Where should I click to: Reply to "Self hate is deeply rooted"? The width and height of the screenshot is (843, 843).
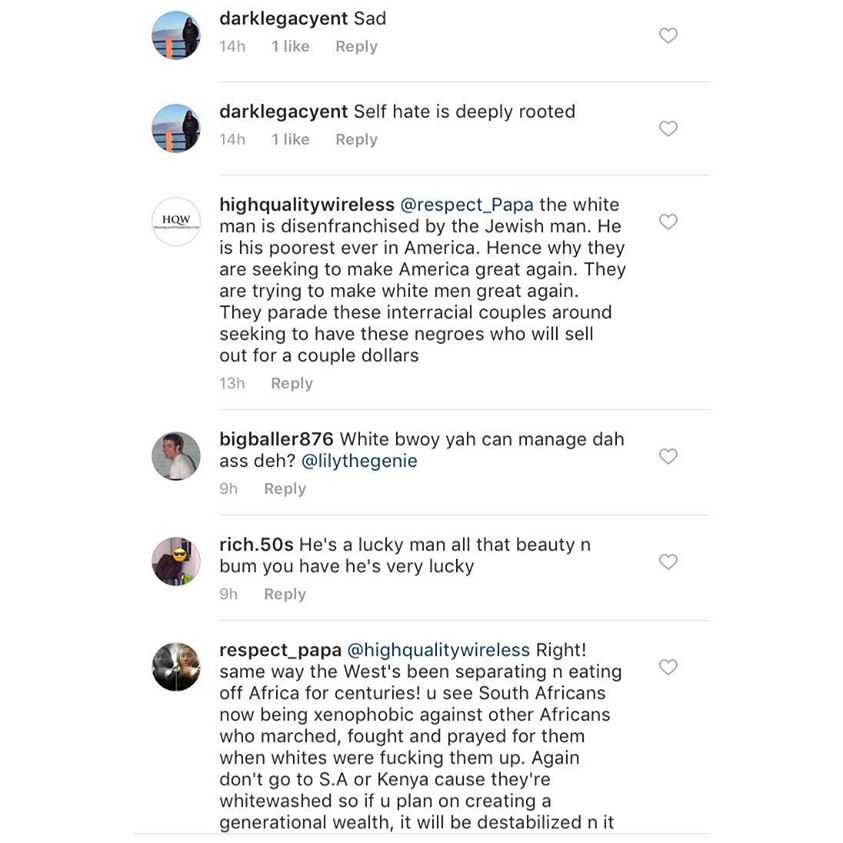point(356,140)
